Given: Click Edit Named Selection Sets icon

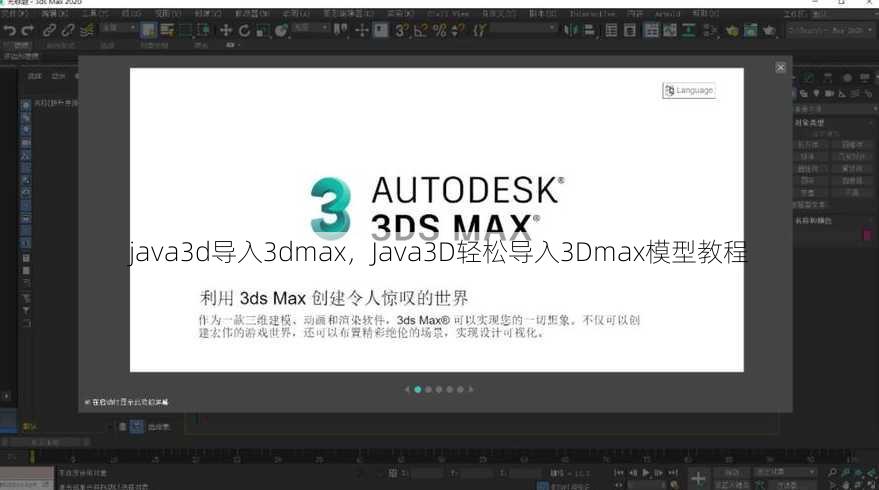Looking at the screenshot, I should click(479, 30).
